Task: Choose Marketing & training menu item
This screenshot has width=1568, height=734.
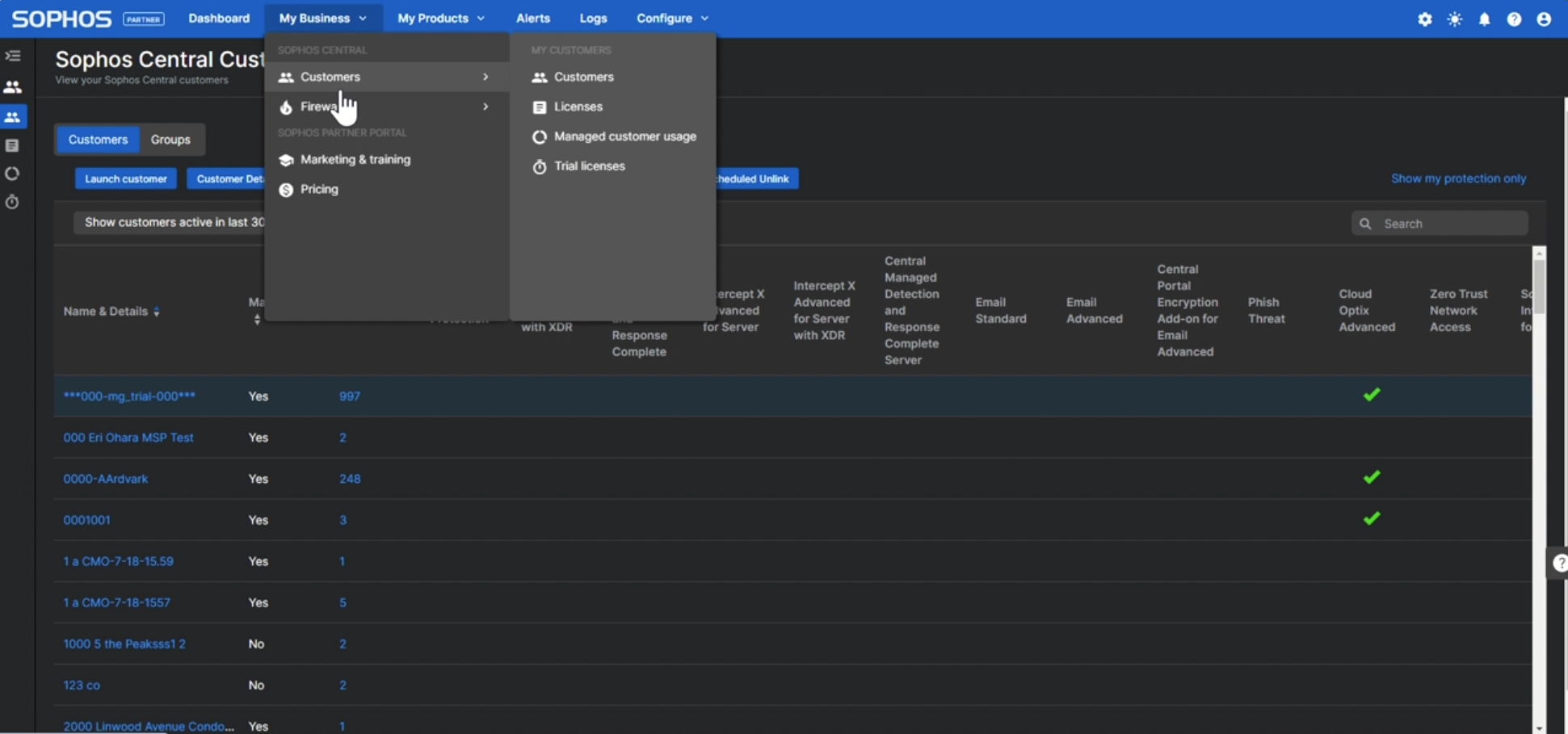Action: 355,160
